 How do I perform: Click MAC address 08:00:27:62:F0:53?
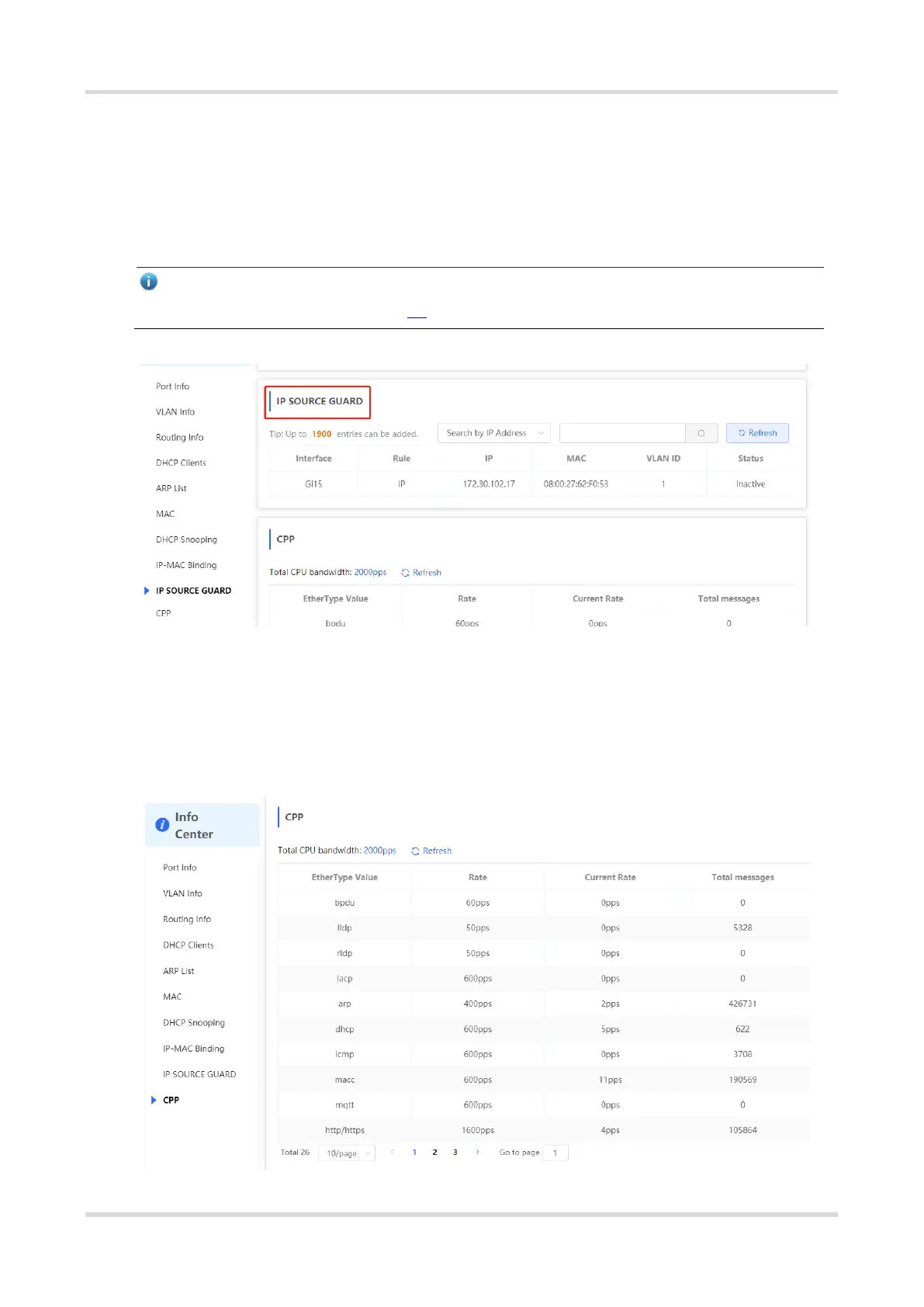point(576,484)
